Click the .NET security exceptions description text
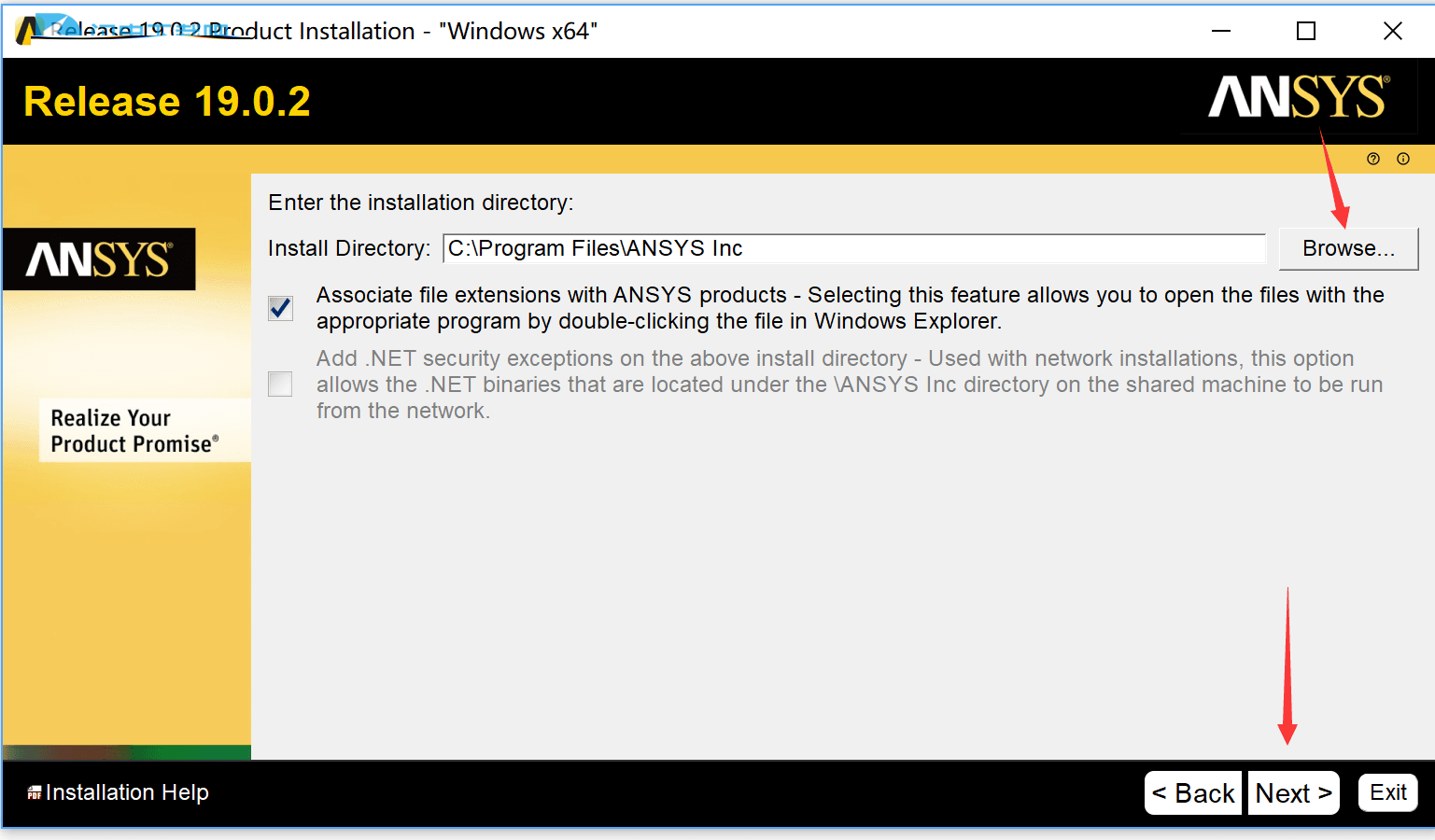Screen dimensions: 1435x840 [848, 385]
